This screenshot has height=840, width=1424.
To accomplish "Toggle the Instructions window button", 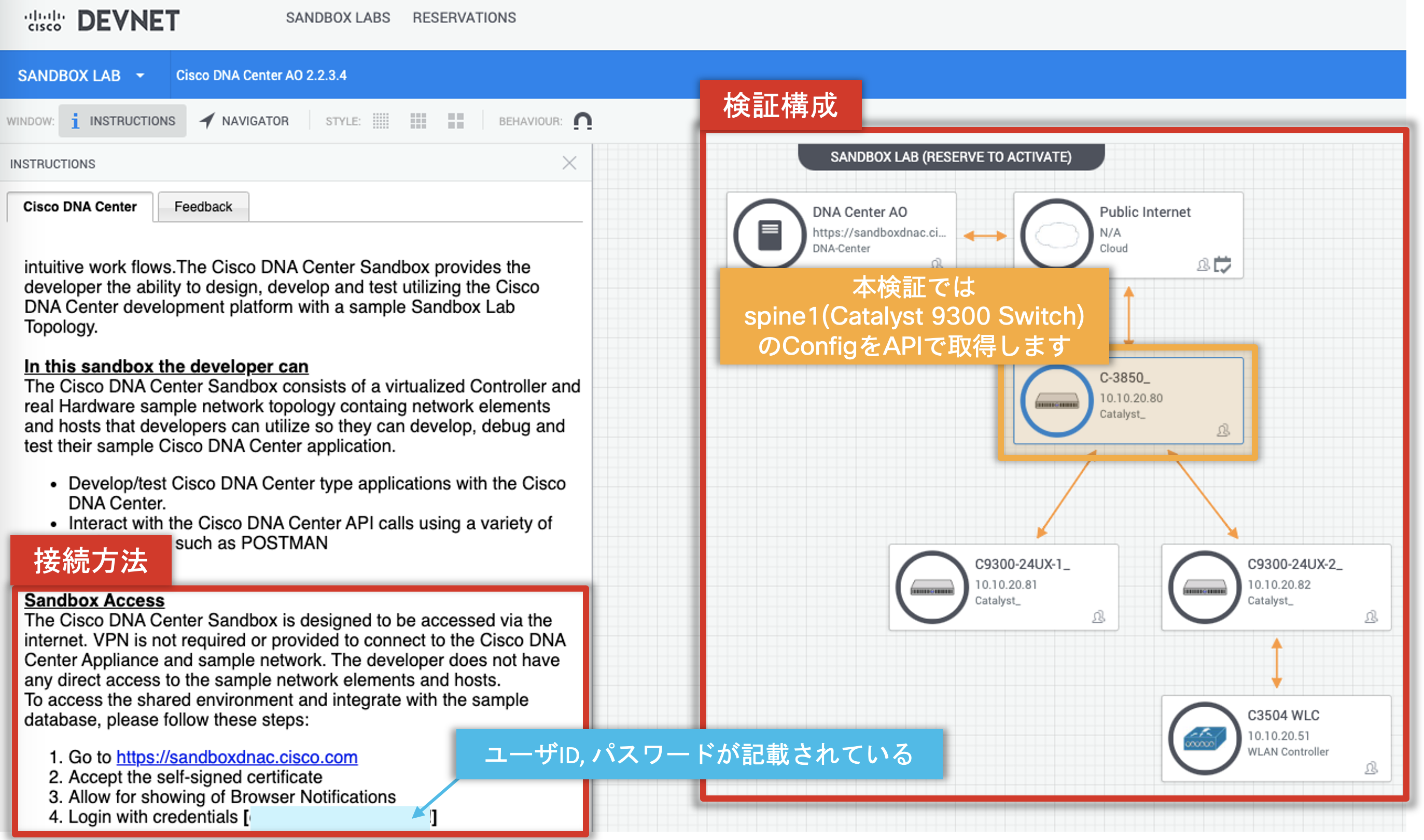I will pos(122,121).
